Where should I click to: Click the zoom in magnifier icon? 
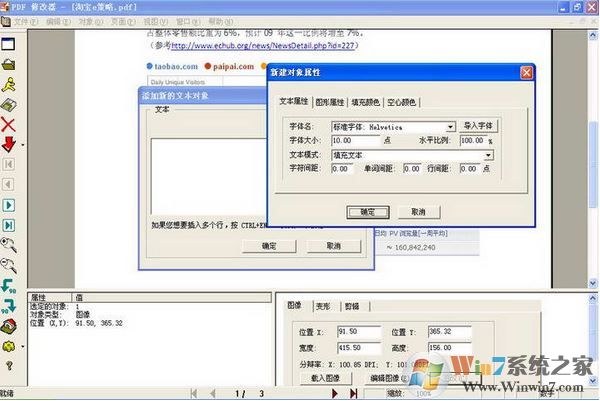point(8,245)
